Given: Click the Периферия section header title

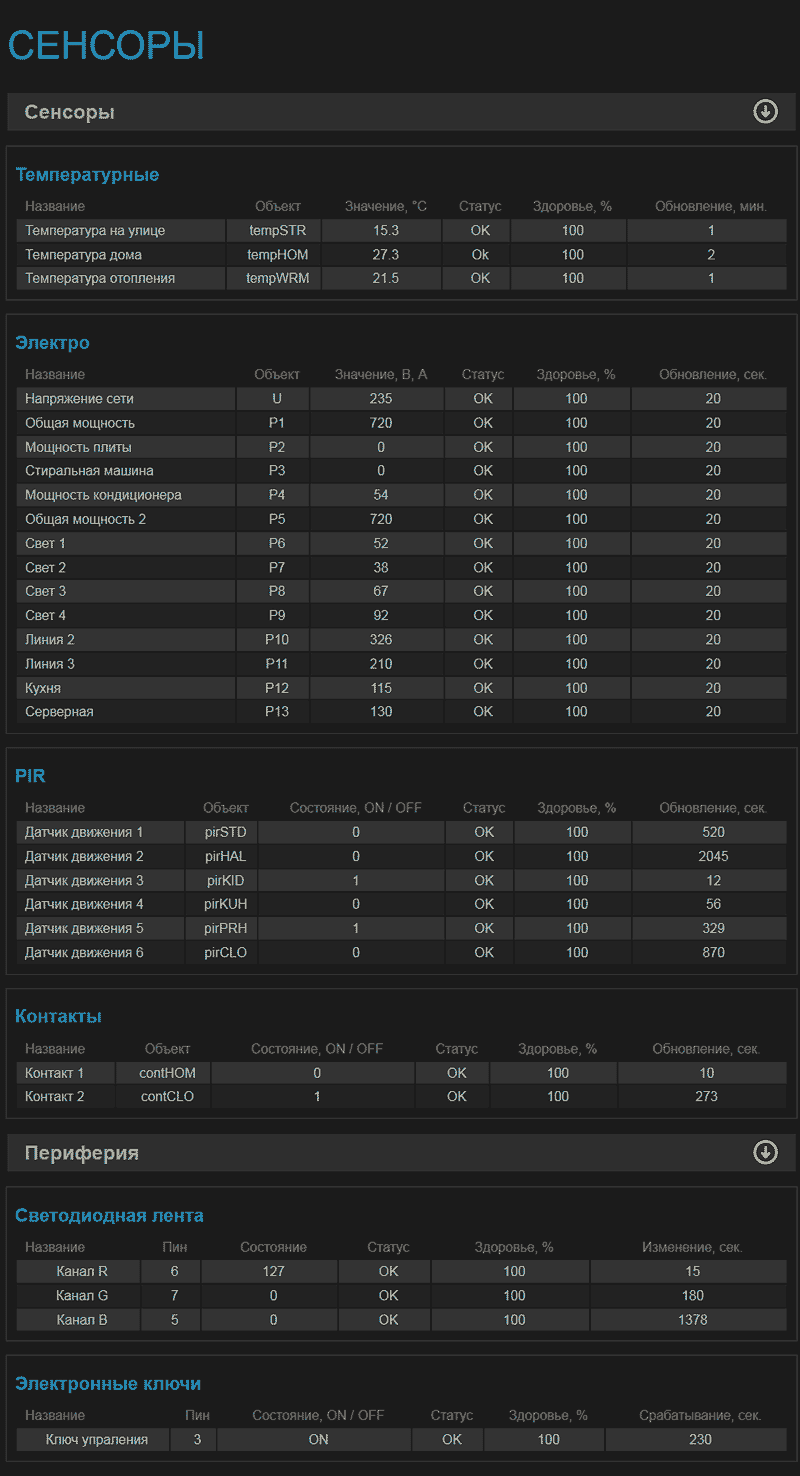Looking at the screenshot, I should point(82,1153).
